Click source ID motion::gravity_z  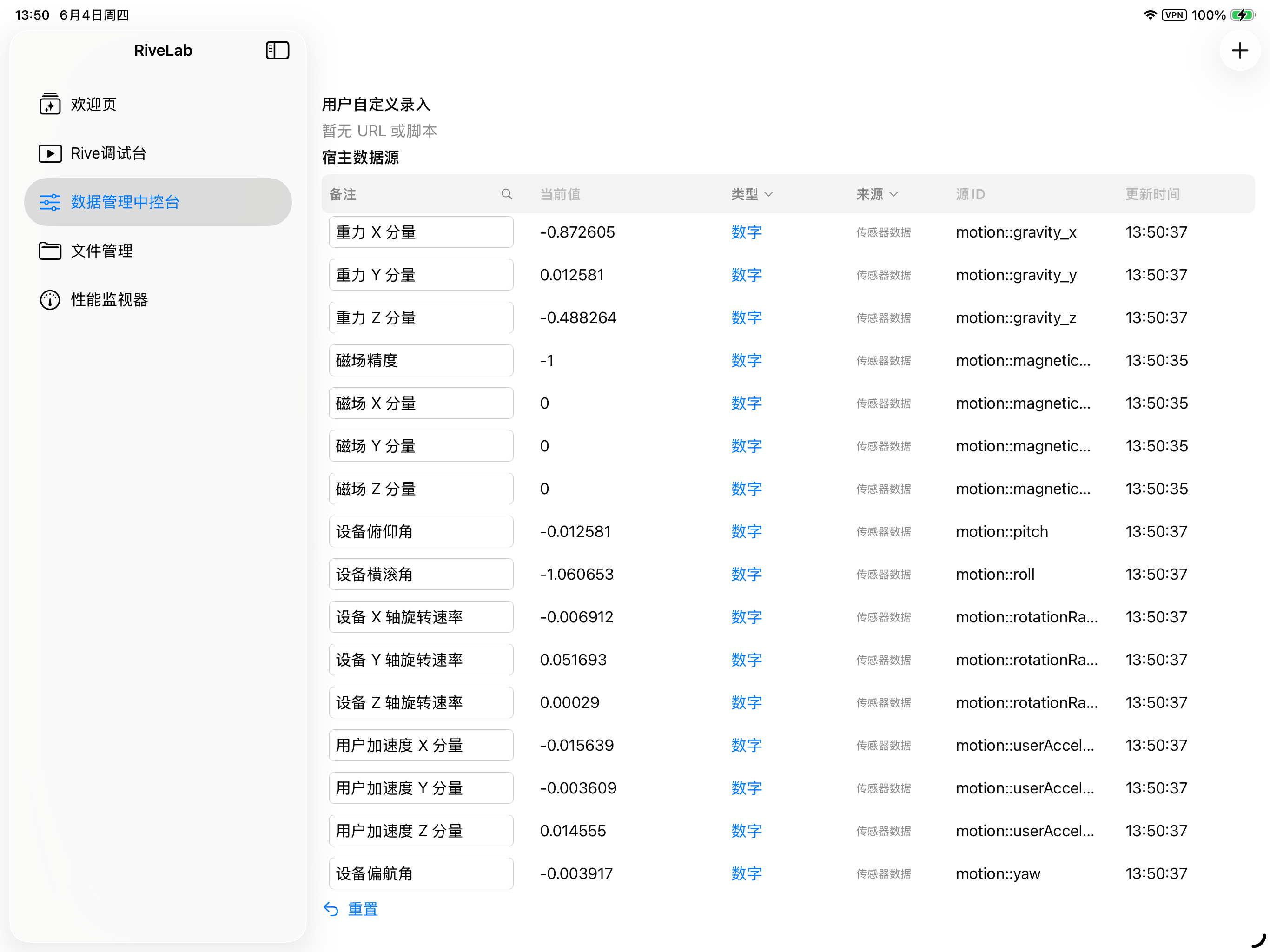[x=1016, y=317]
